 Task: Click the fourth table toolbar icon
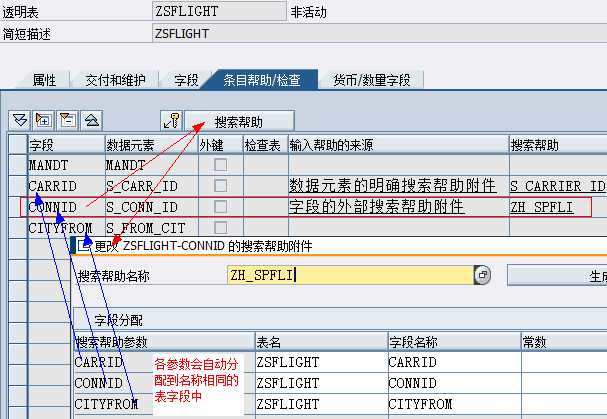click(x=91, y=120)
